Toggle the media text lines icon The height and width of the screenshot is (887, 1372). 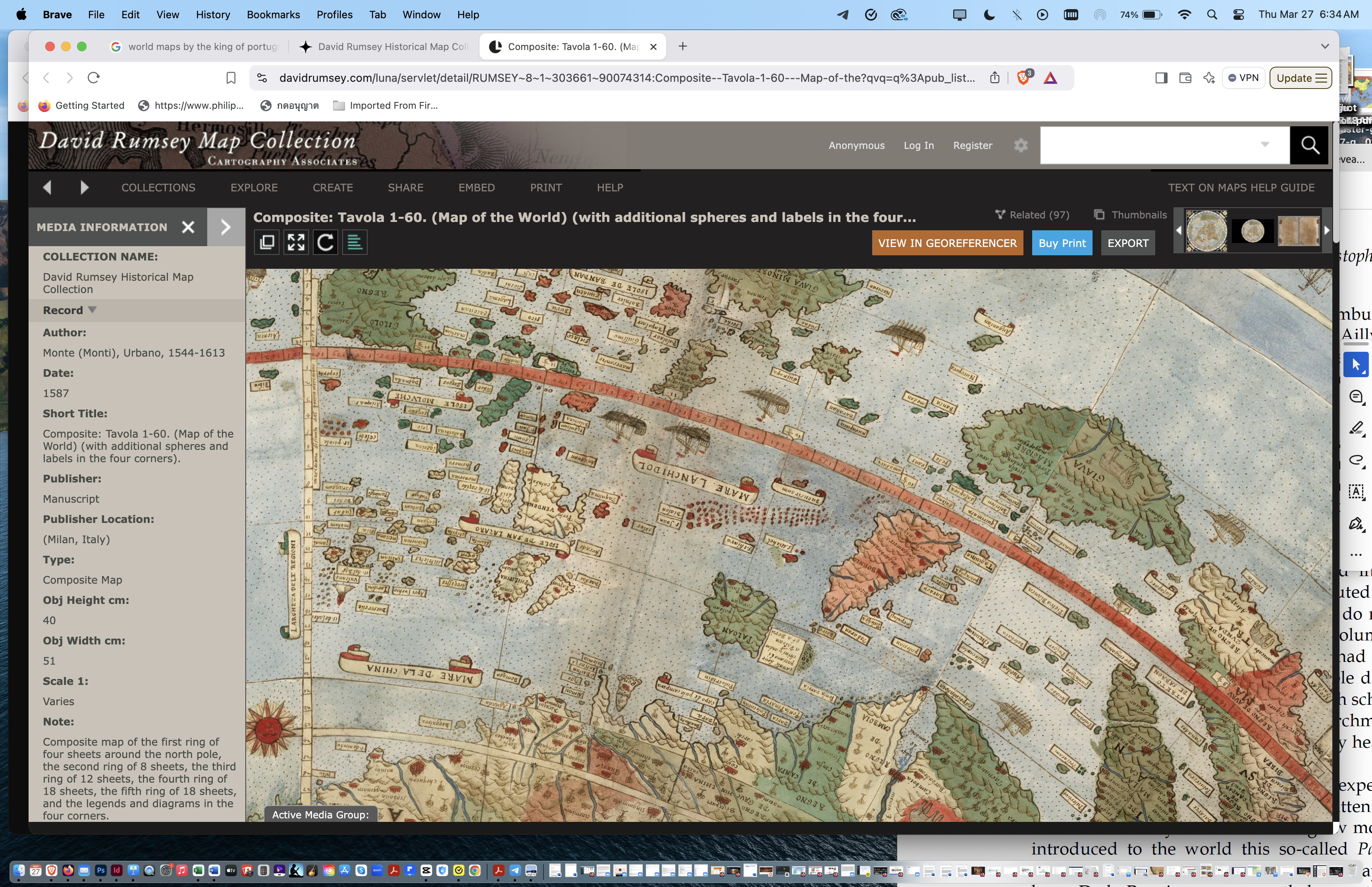coord(355,243)
